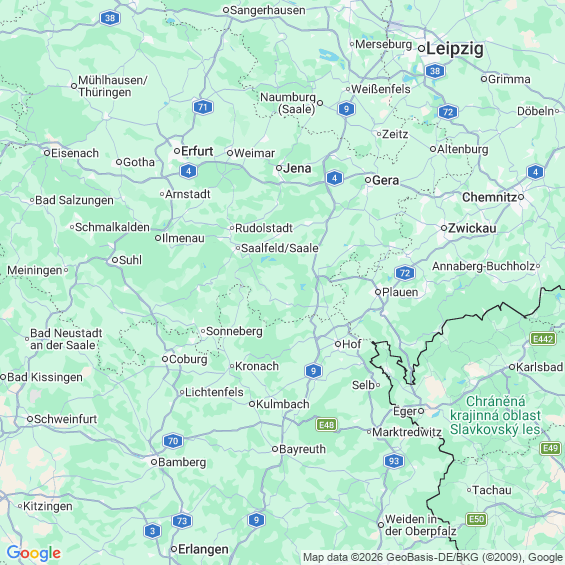565x565 pixels.
Task: Click the A70 highway shield near Bamberg
Action: 173,441
